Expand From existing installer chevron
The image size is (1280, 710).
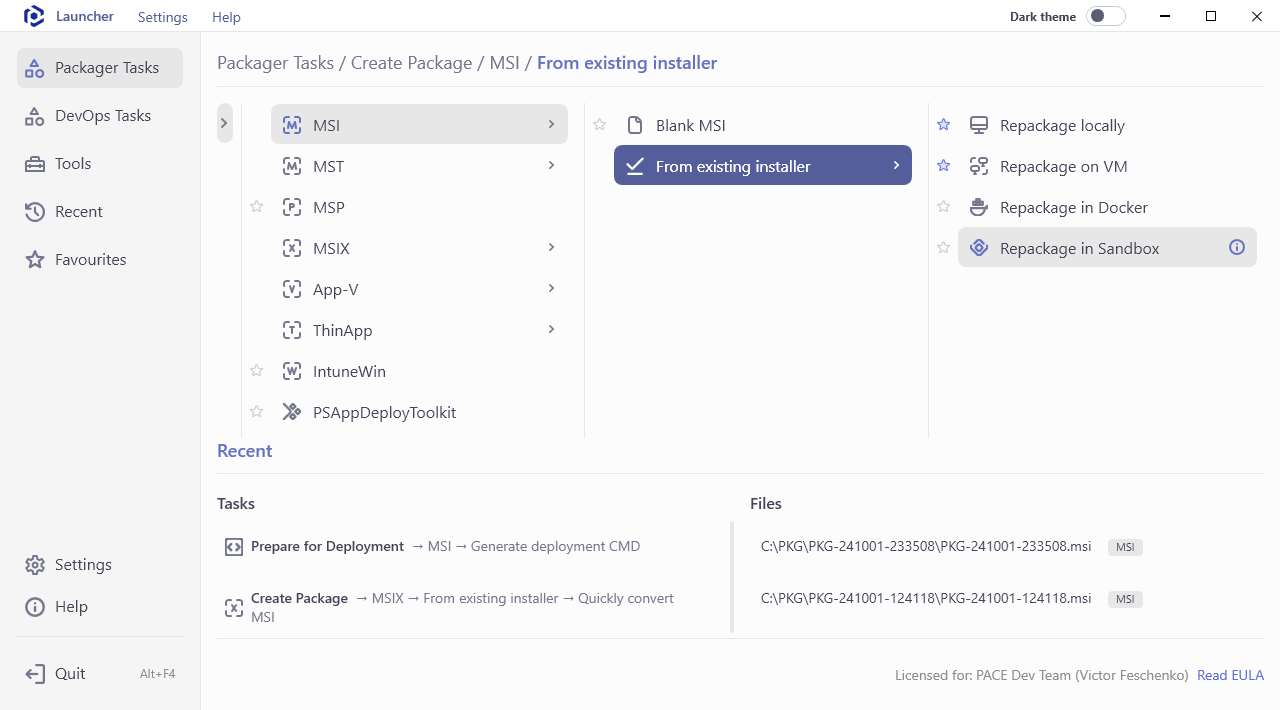pos(896,165)
